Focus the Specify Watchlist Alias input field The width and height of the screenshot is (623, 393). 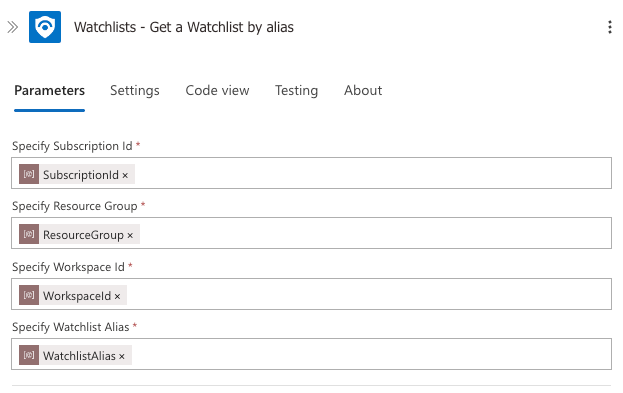[312, 354]
